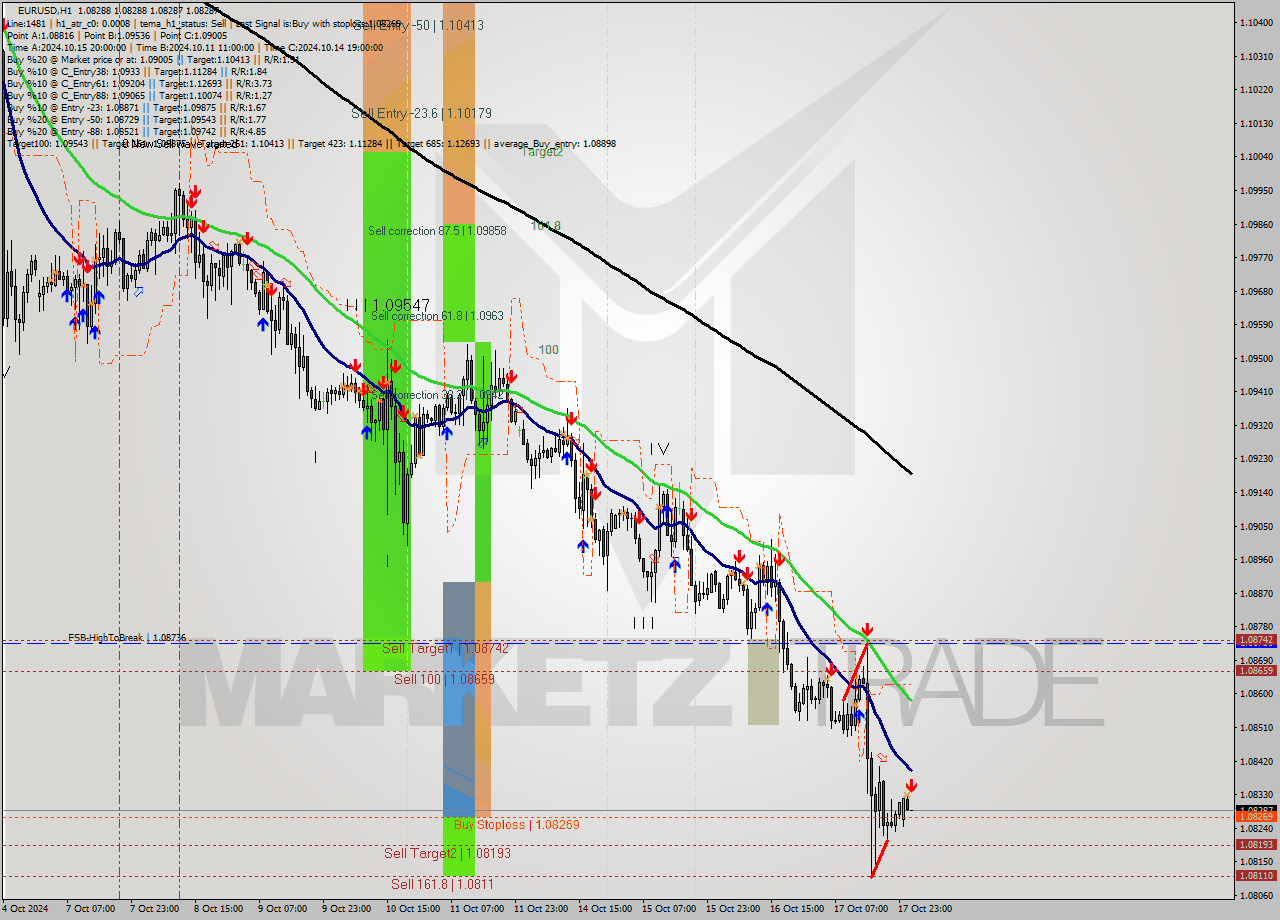The height and width of the screenshot is (920, 1280).
Task: Click the 11 Oct 07:00 time axis label
Action: (x=477, y=909)
